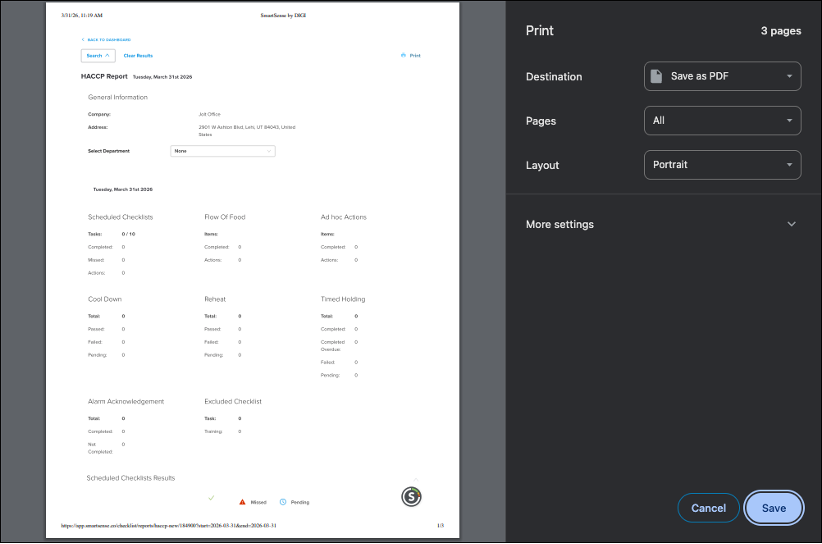The image size is (822, 544).
Task: Collapse the Search panel using its caret button
Action: pos(98,56)
